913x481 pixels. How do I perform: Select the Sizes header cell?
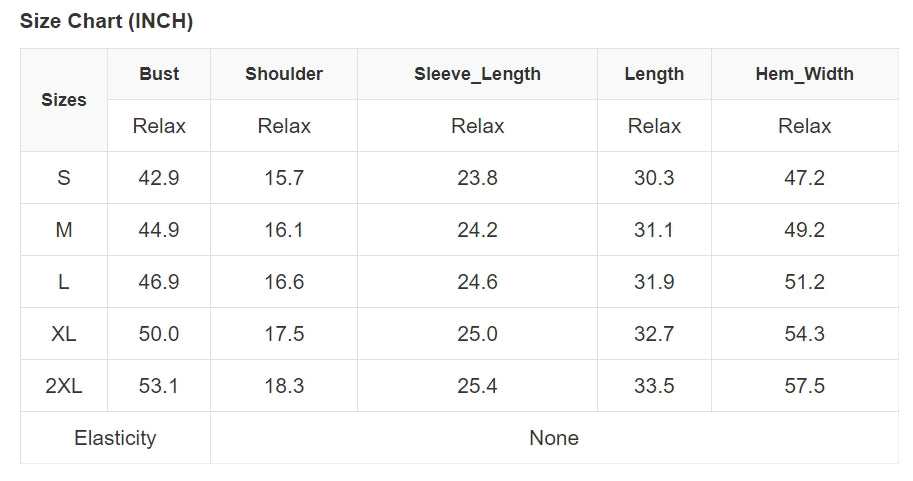coord(64,100)
